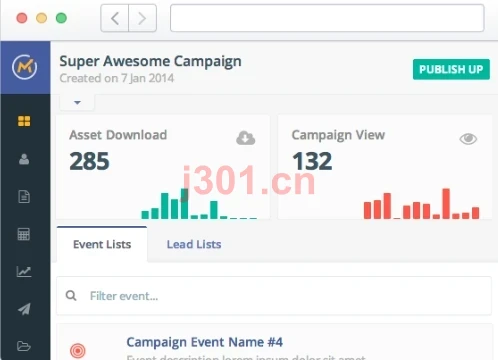The width and height of the screenshot is (498, 360).
Task: Click the yellow minimize window button
Action: click(x=42, y=18)
